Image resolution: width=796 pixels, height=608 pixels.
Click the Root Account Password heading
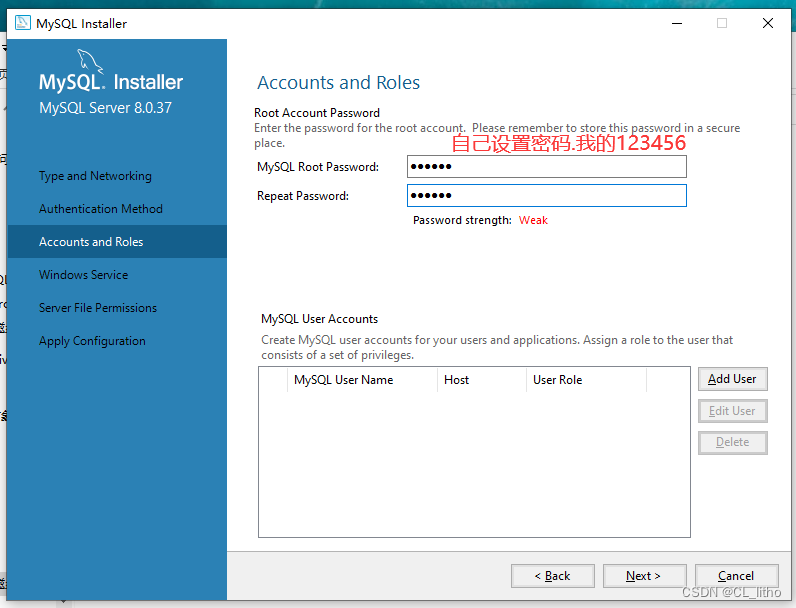pyautogui.click(x=317, y=113)
